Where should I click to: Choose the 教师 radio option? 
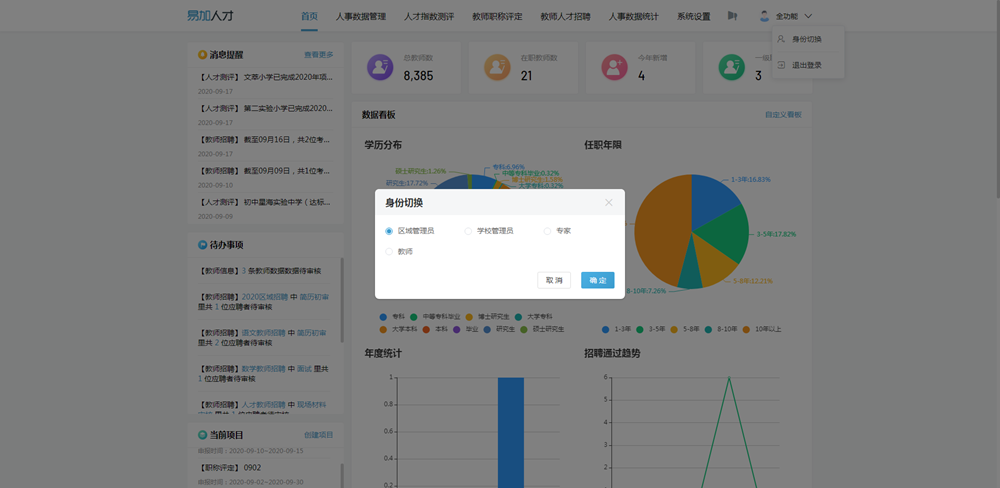[x=390, y=252]
